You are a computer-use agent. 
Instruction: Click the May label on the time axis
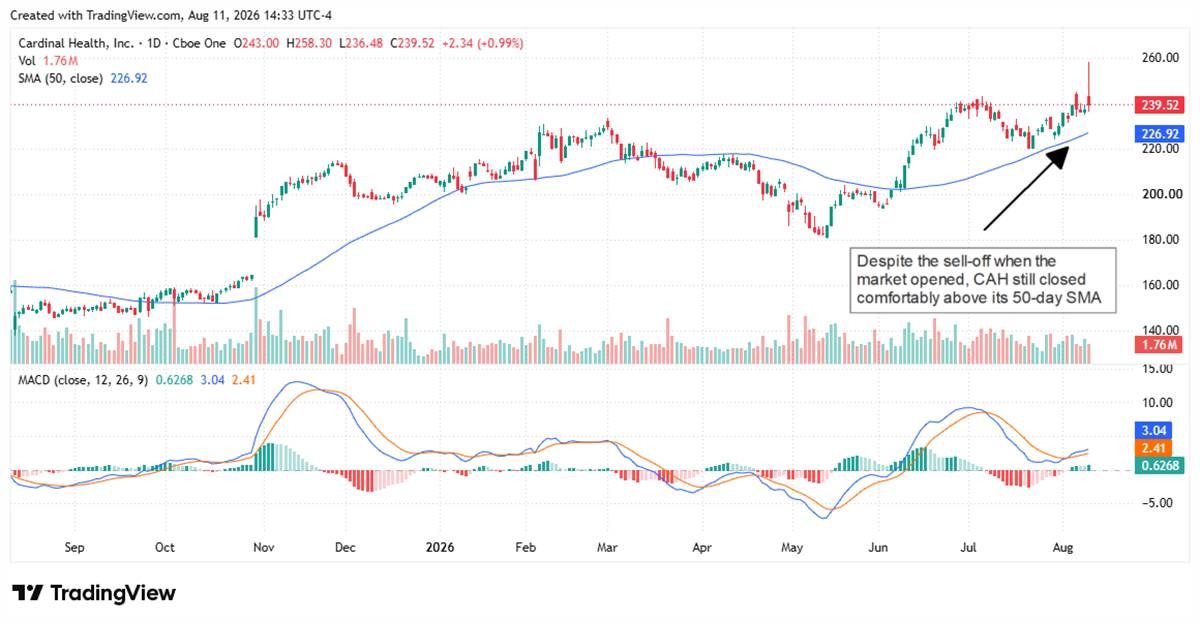793,548
